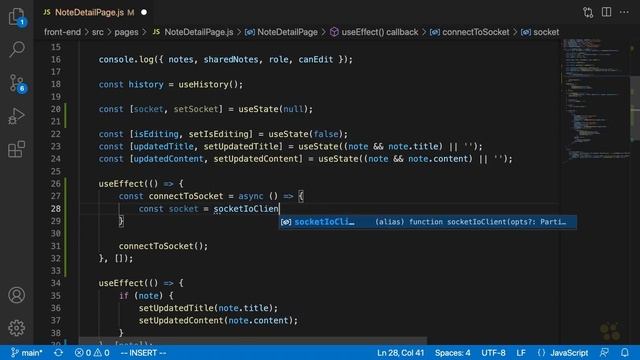Image resolution: width=640 pixels, height=360 pixels.
Task: Open the NoteDetailPage symbol breadcrumb
Action: pos(281,32)
